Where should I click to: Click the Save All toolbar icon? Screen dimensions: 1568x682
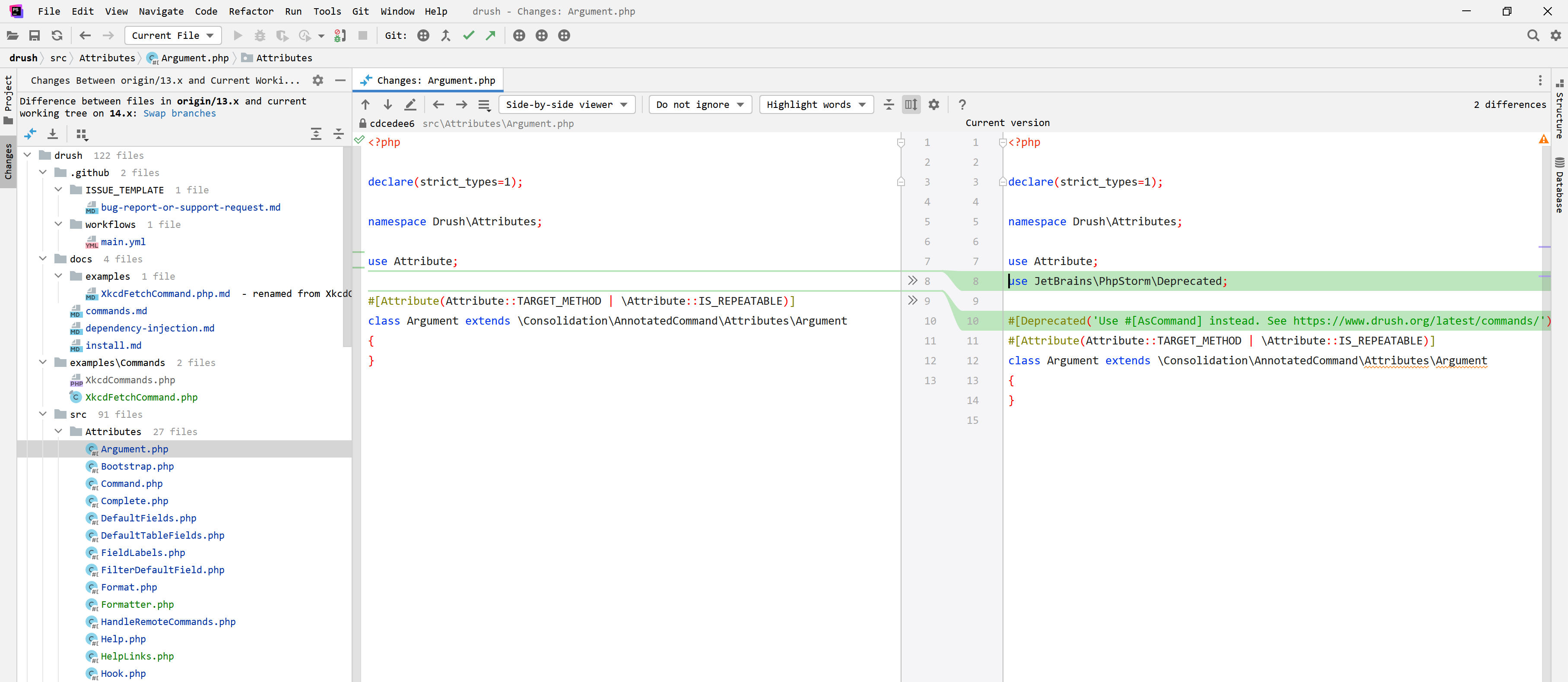pos(35,35)
